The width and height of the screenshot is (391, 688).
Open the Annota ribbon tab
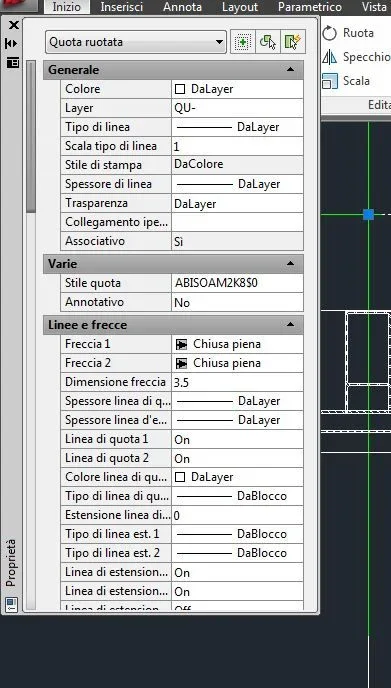[x=183, y=7]
